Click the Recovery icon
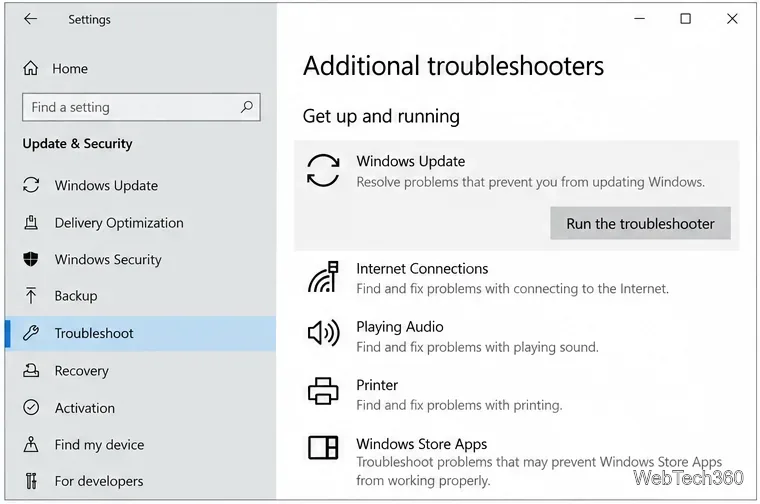Viewport: 760px width, 504px height. click(x=31, y=370)
